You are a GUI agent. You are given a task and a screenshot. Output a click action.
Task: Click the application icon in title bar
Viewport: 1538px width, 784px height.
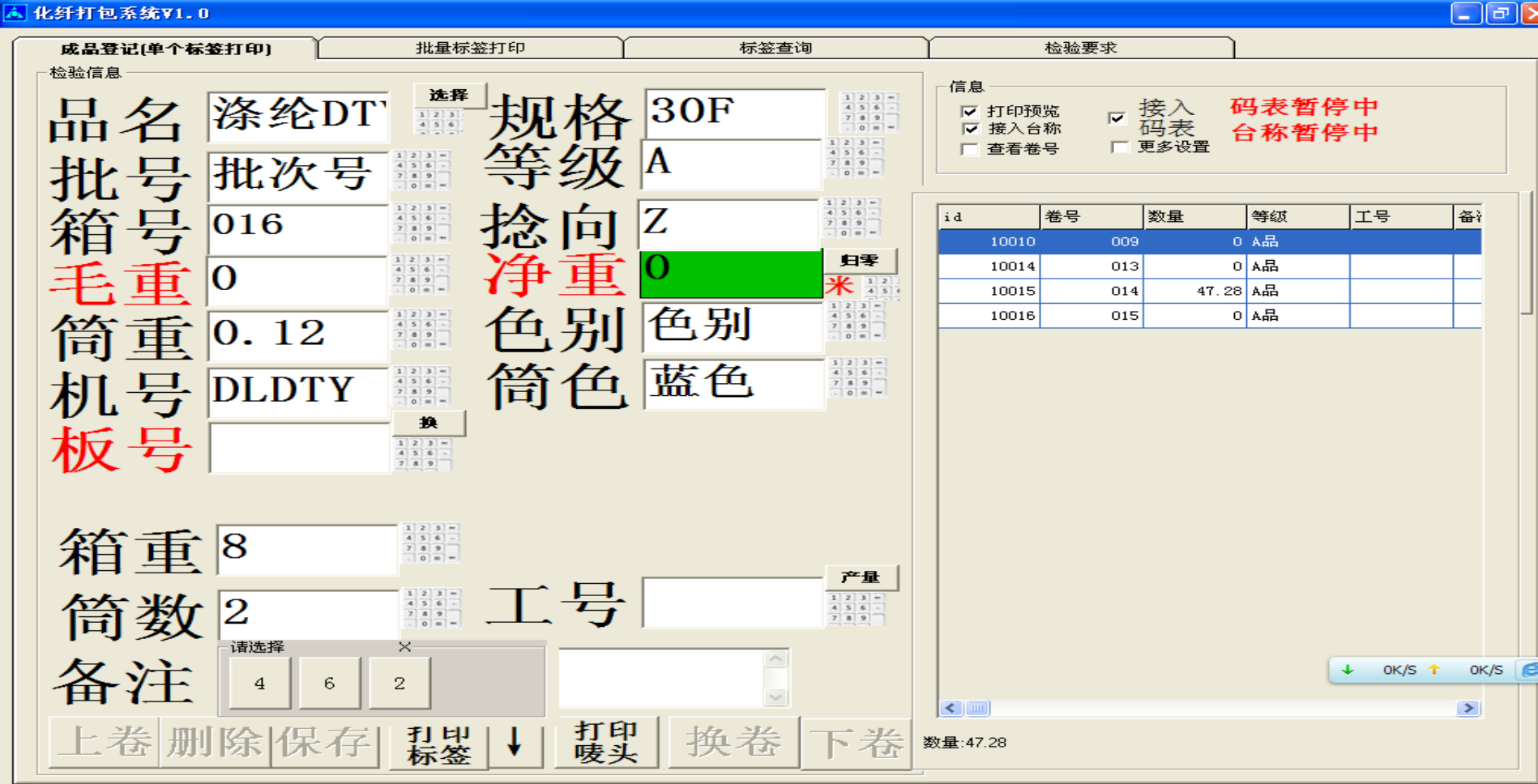pos(15,12)
